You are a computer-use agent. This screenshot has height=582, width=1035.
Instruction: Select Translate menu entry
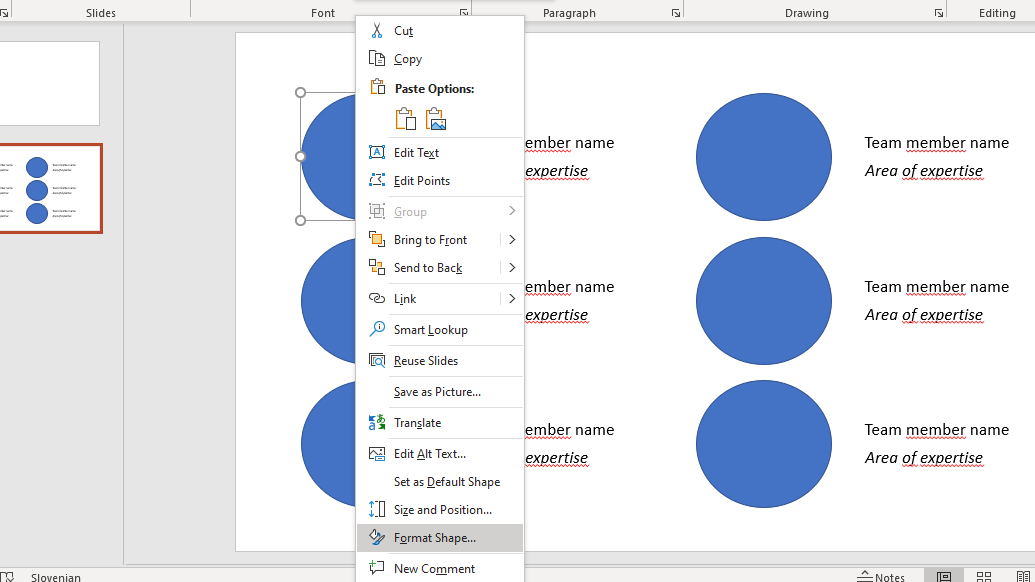(x=440, y=422)
